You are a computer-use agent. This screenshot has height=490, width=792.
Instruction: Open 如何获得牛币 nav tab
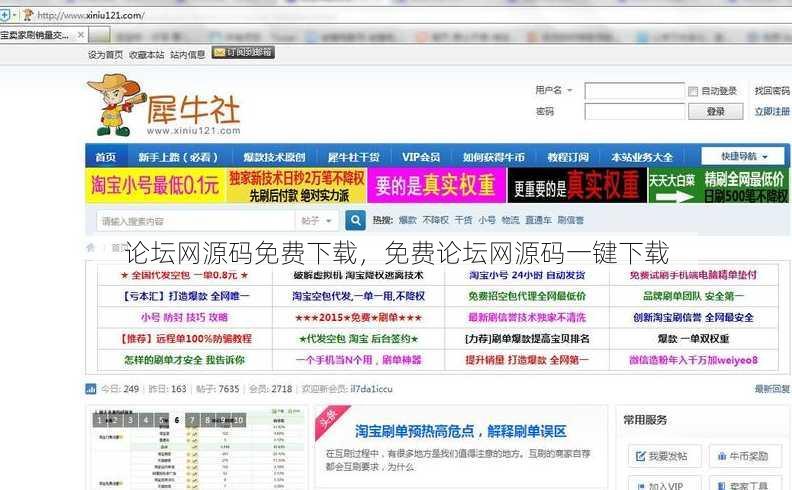[493, 157]
